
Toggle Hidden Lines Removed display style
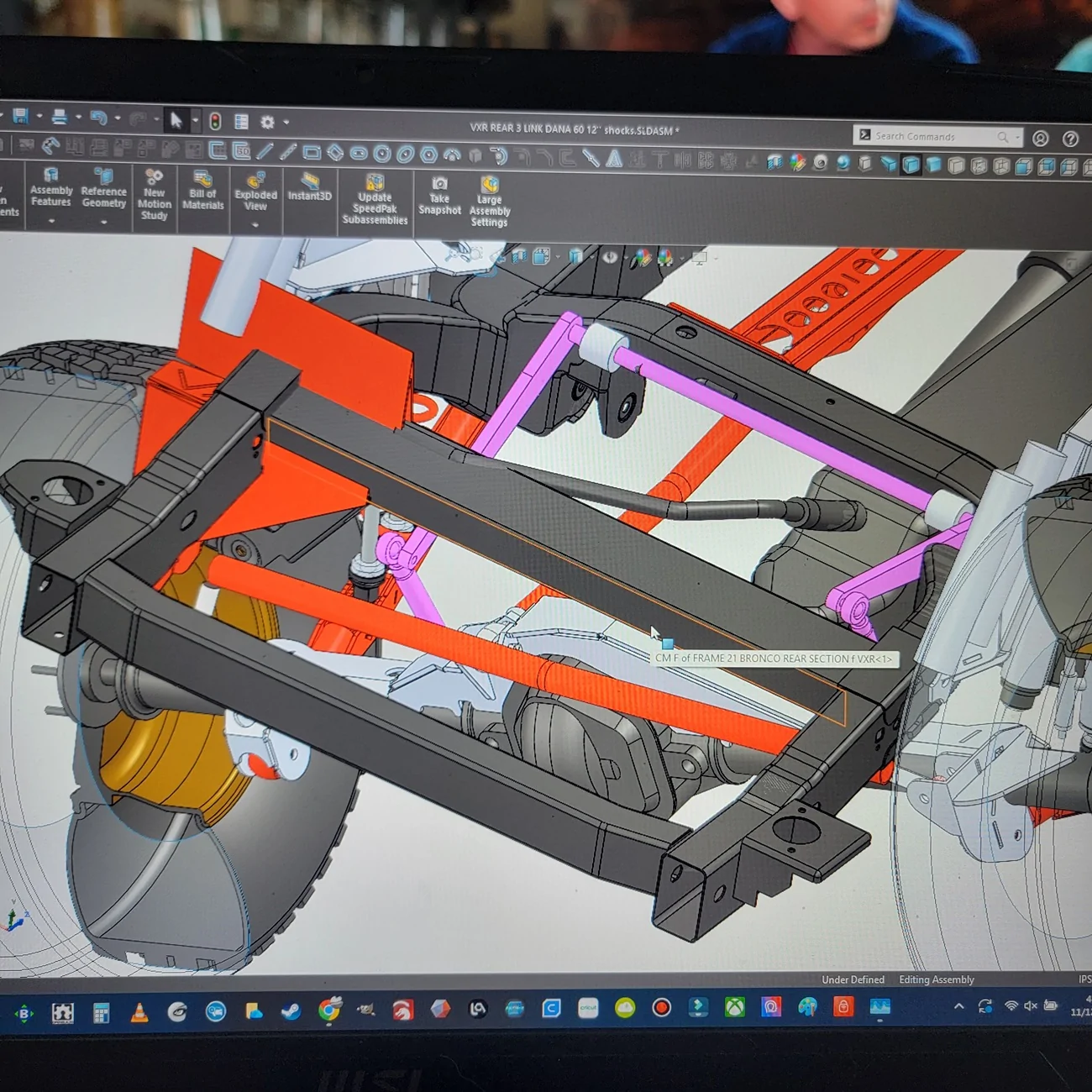(956, 165)
